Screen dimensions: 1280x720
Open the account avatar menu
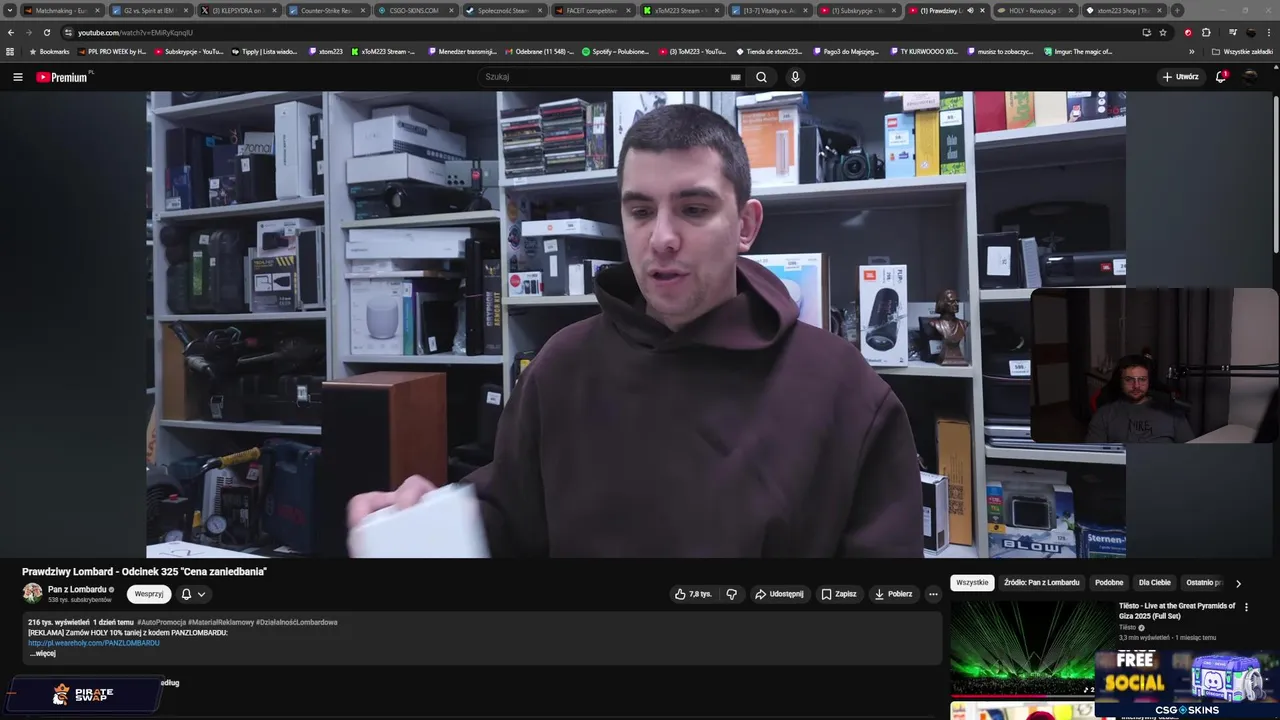point(1251,77)
